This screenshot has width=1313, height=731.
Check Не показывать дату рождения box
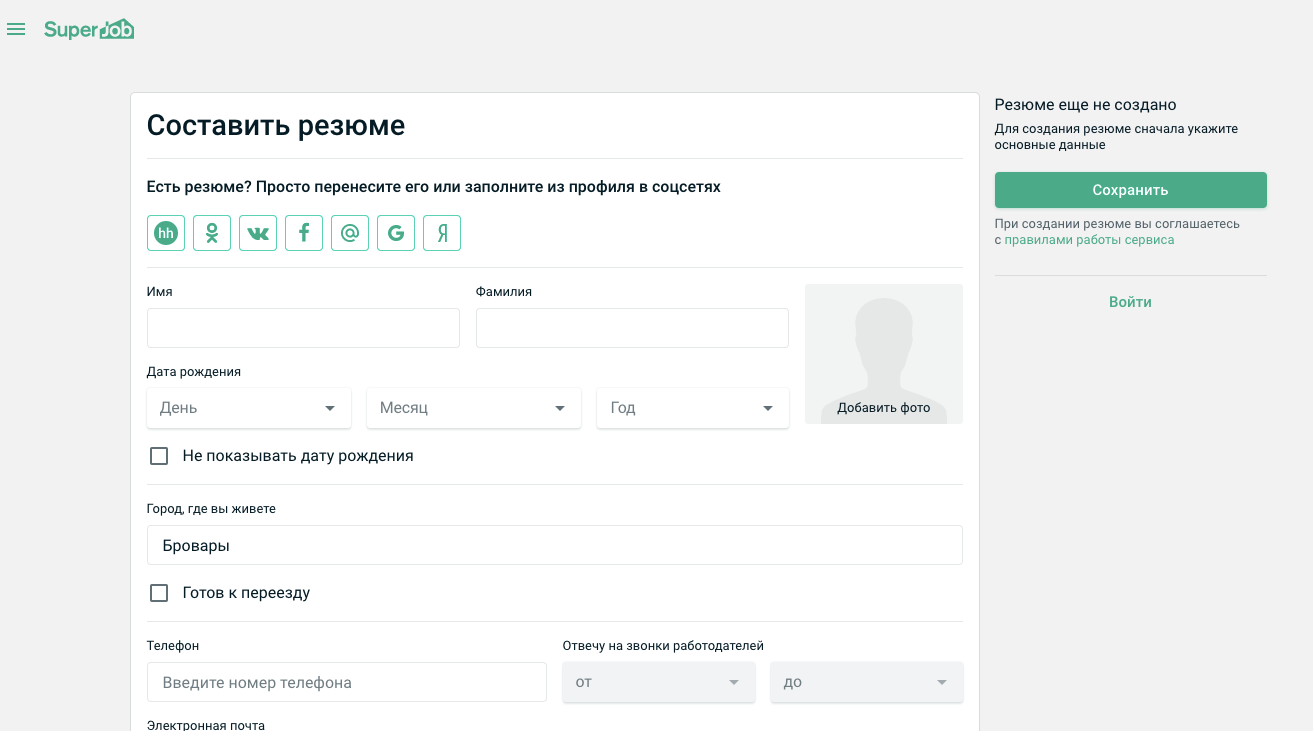click(159, 456)
